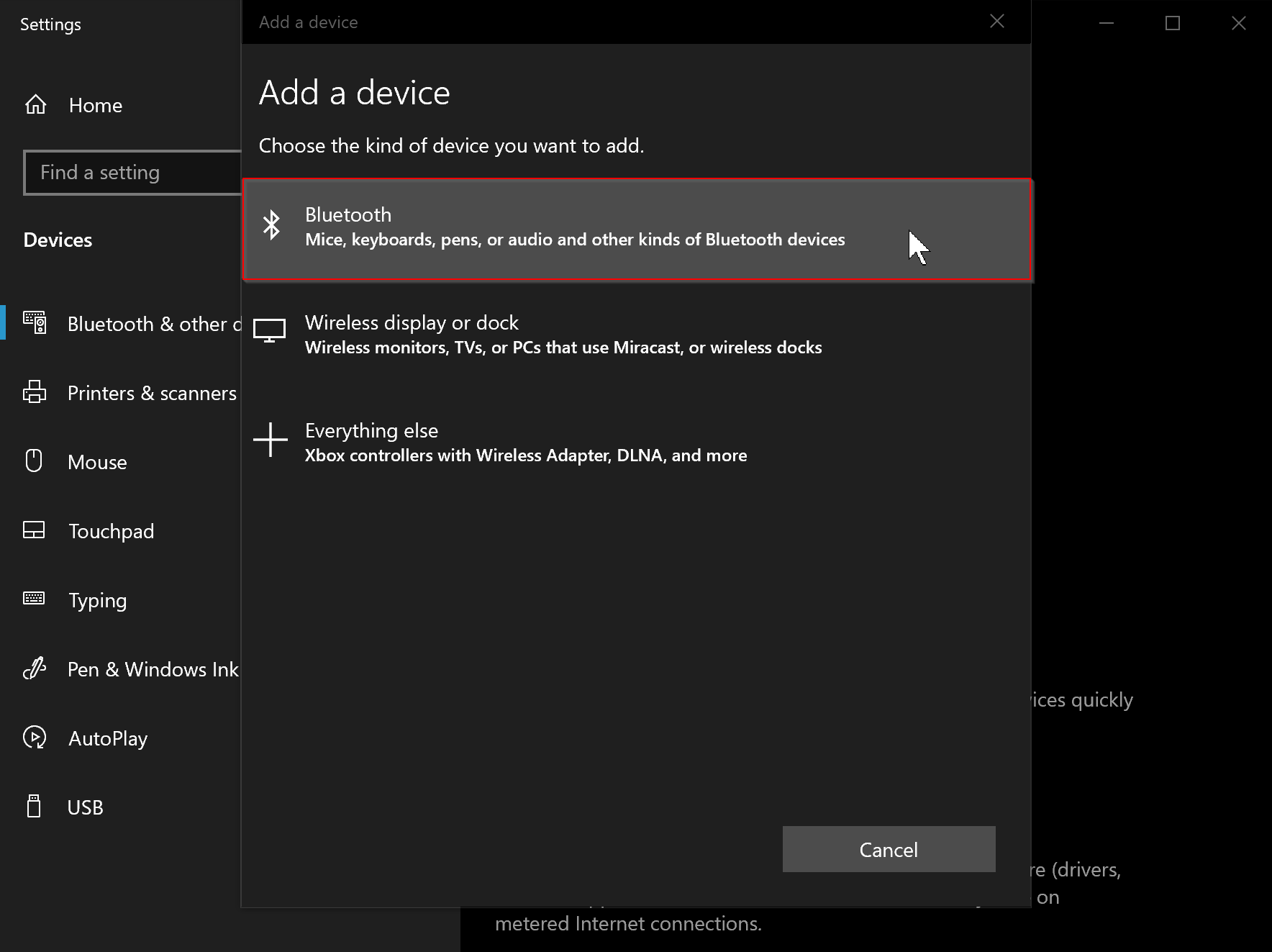Switch to Typing settings
The image size is (1272, 952).
point(121,600)
